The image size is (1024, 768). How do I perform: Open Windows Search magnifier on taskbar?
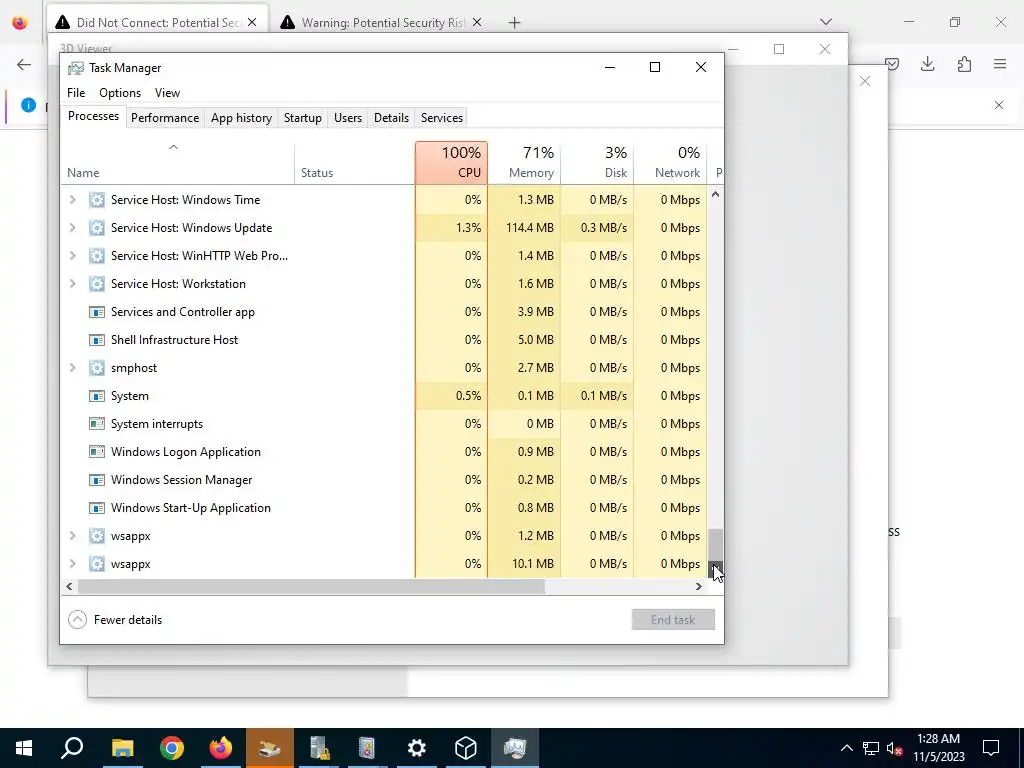click(x=72, y=748)
